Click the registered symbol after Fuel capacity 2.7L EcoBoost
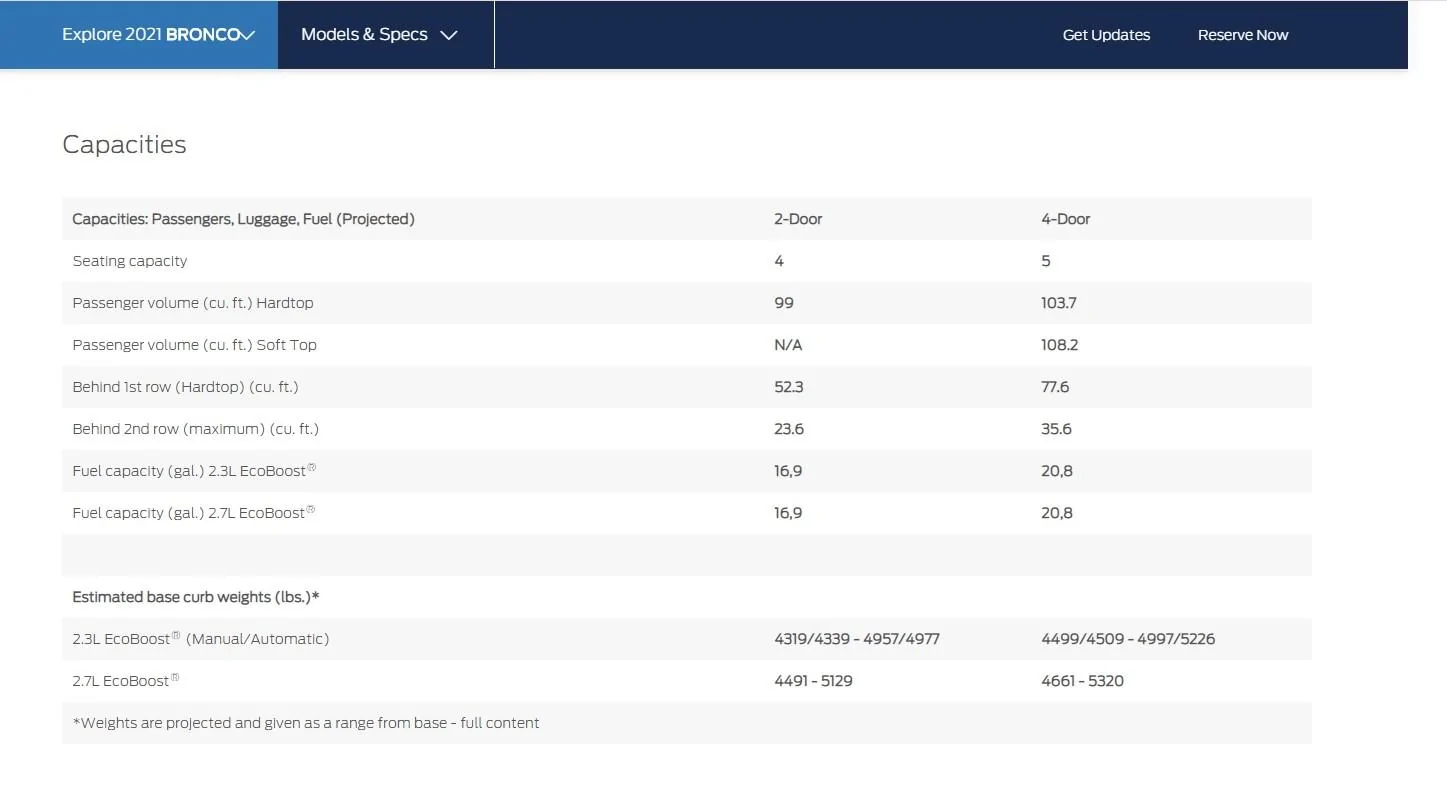This screenshot has height=812, width=1447. (x=311, y=510)
